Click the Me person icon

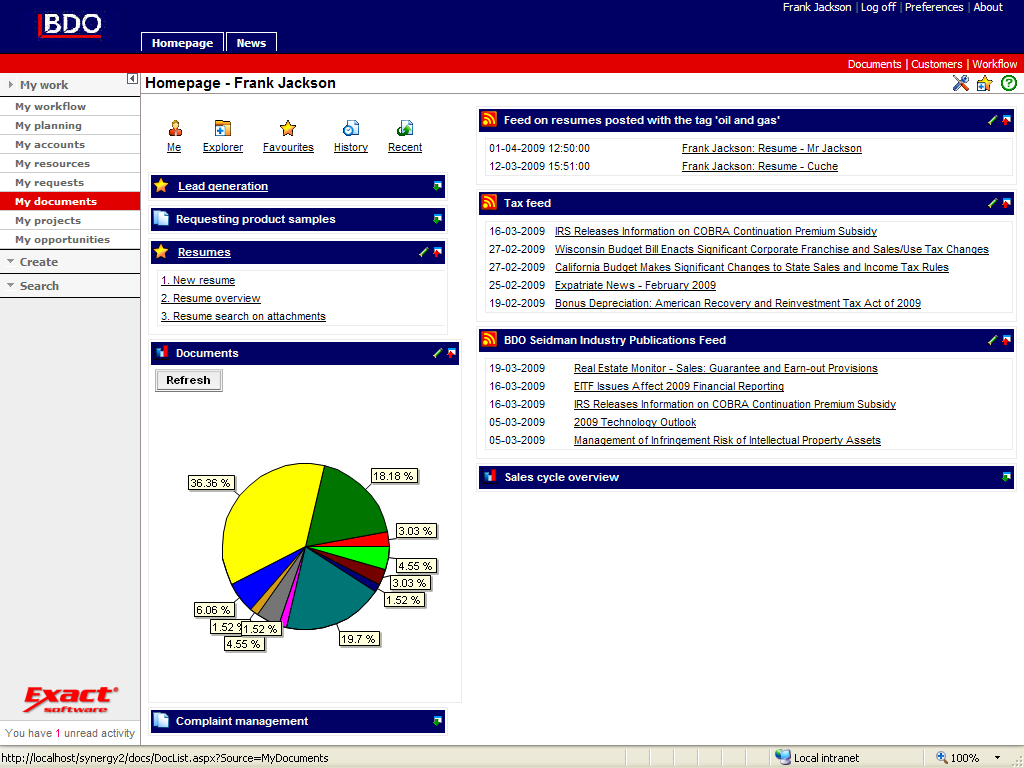[x=174, y=128]
